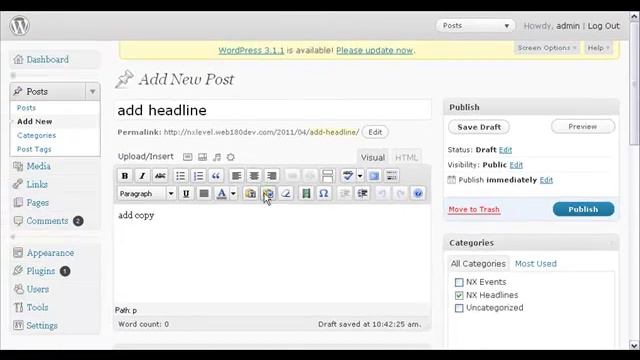Open the spellchecker language dropdown arrow
The height and width of the screenshot is (360, 640).
point(360,176)
